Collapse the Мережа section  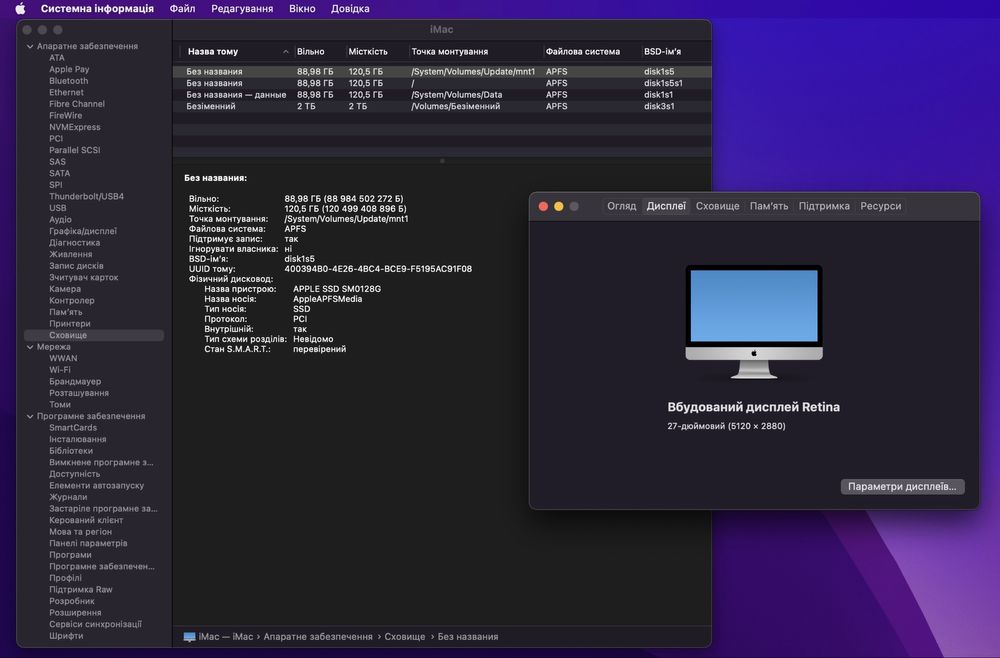coord(30,347)
